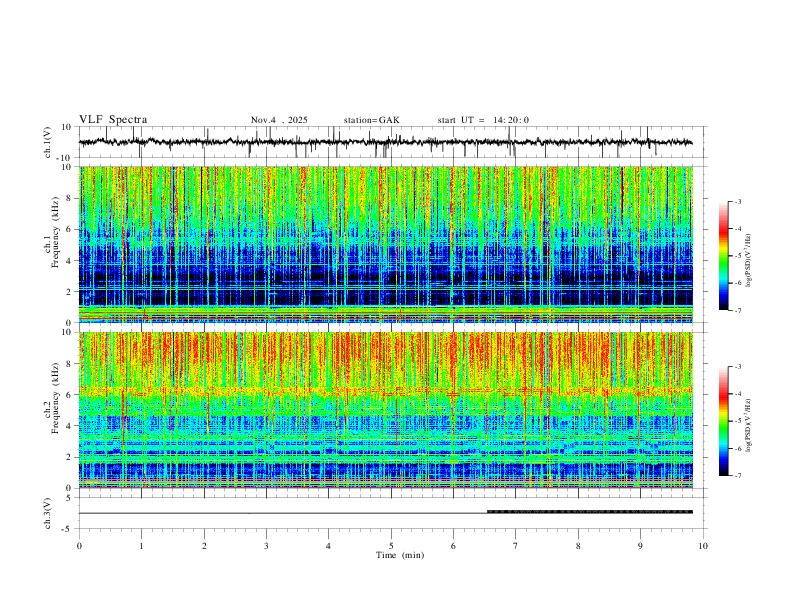Click the "-5" label on ch.1 color bar
This screenshot has height=612, width=792.
coord(738,256)
